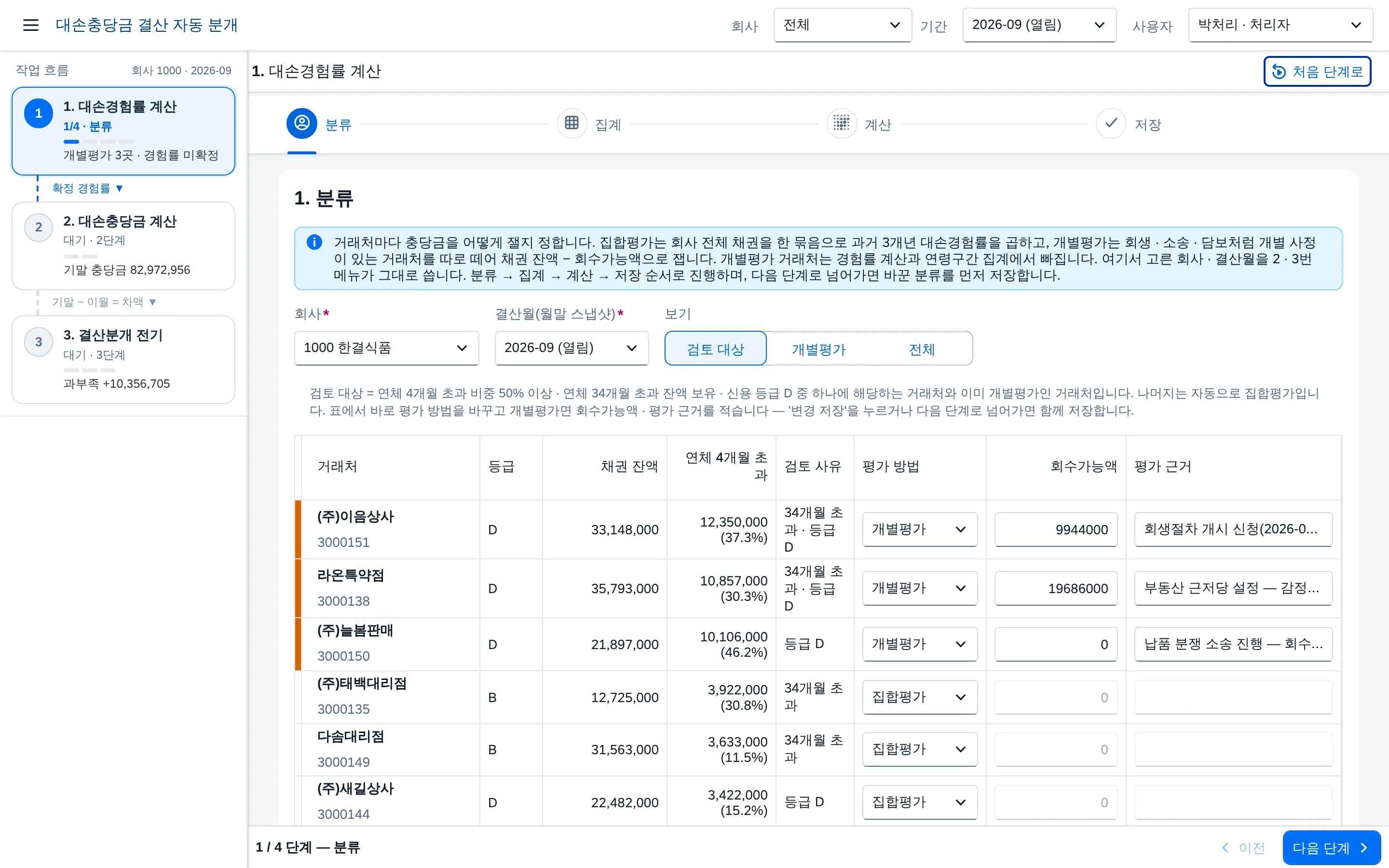Edit 회수가능액 field showing 9944000
The width and height of the screenshot is (1389, 868).
1056,529
